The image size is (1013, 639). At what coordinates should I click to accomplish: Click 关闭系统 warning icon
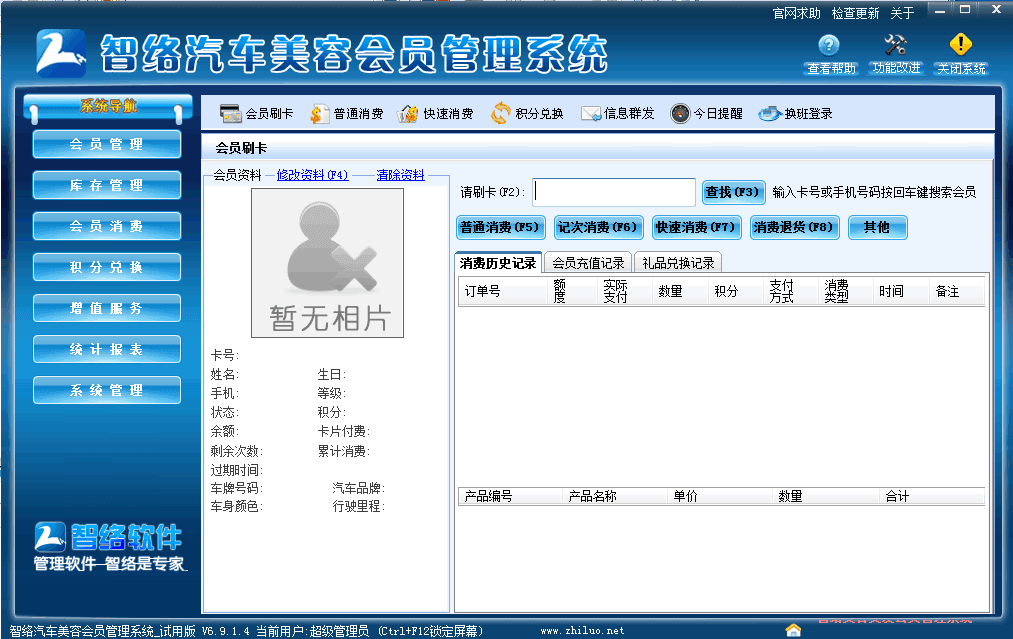point(960,45)
